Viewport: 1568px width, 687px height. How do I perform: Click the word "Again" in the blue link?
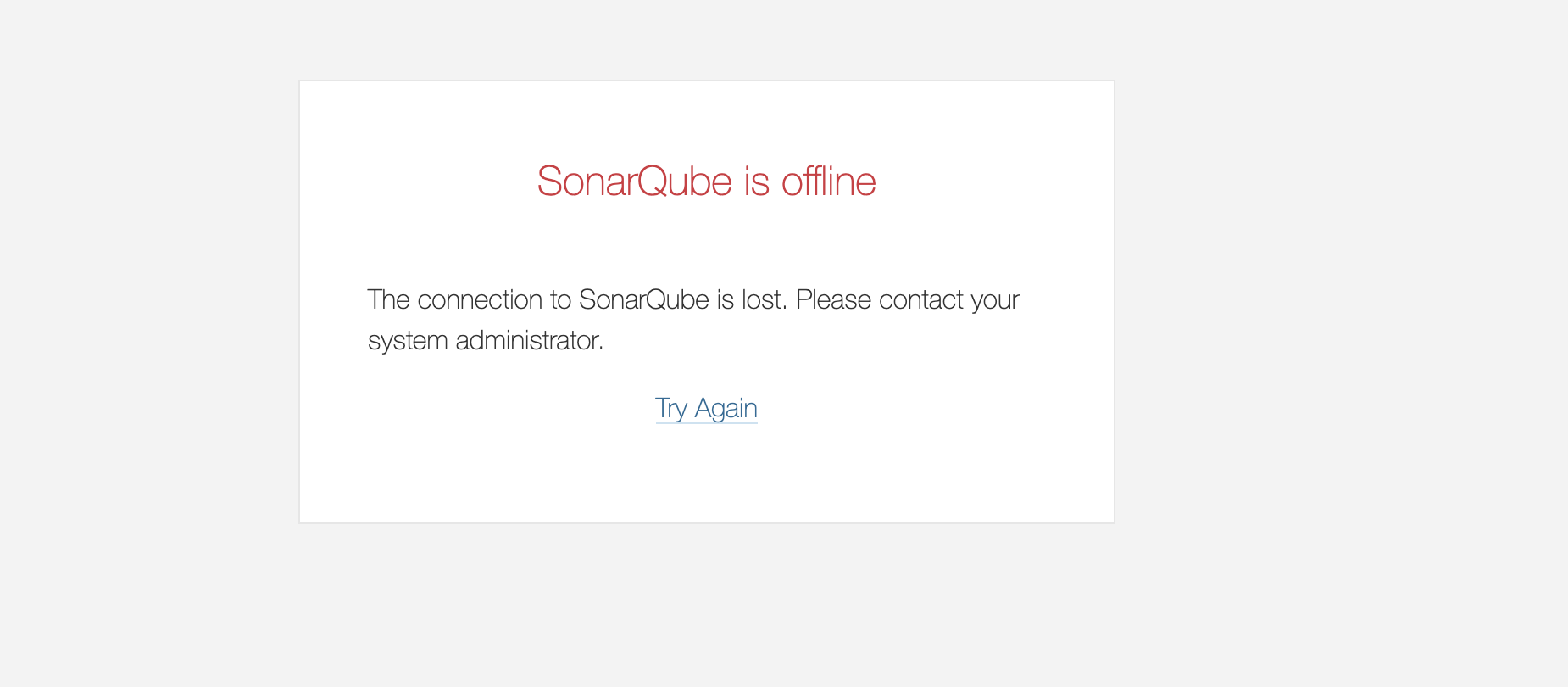[726, 409]
